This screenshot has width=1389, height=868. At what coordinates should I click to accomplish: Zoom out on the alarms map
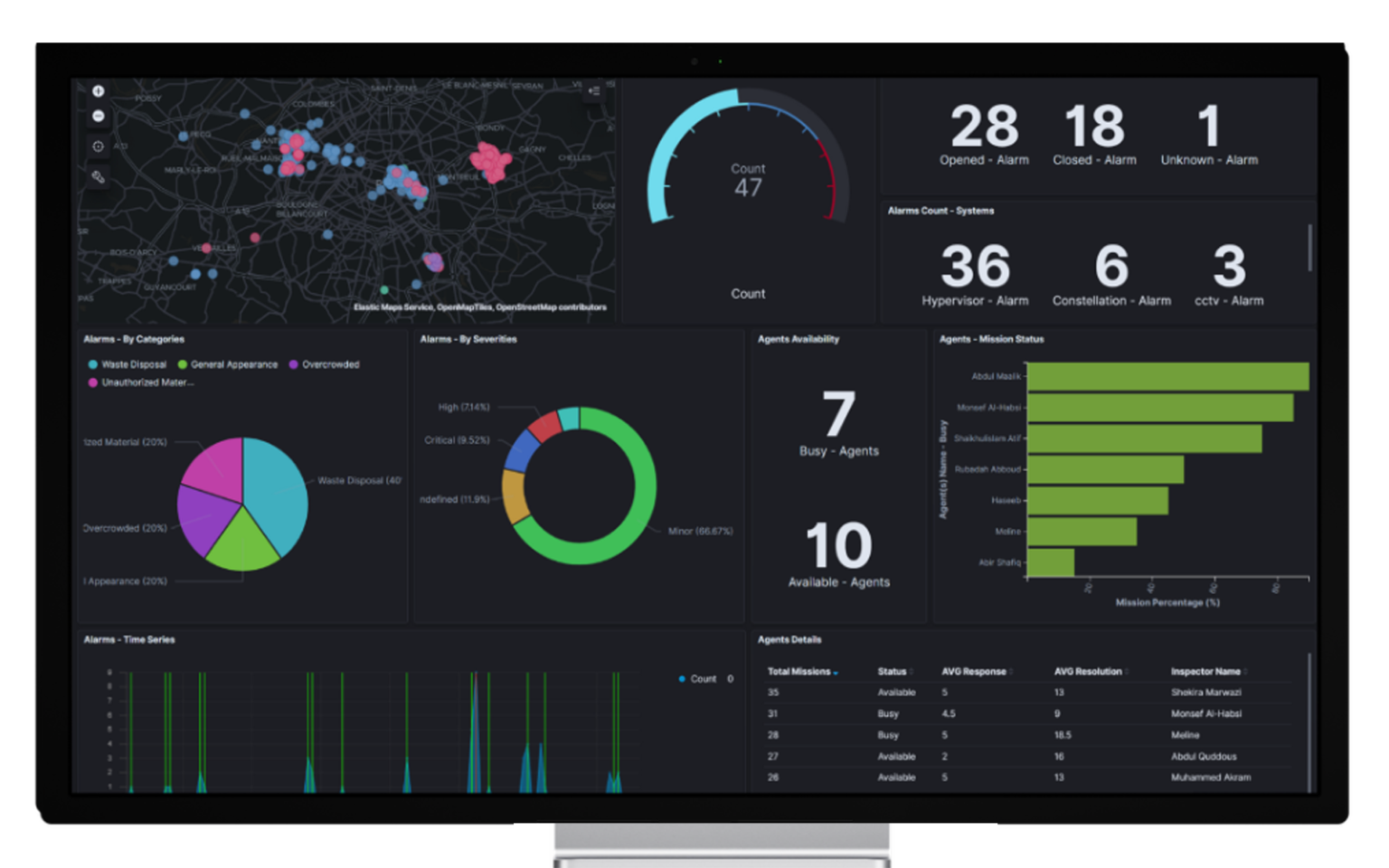coord(99,117)
